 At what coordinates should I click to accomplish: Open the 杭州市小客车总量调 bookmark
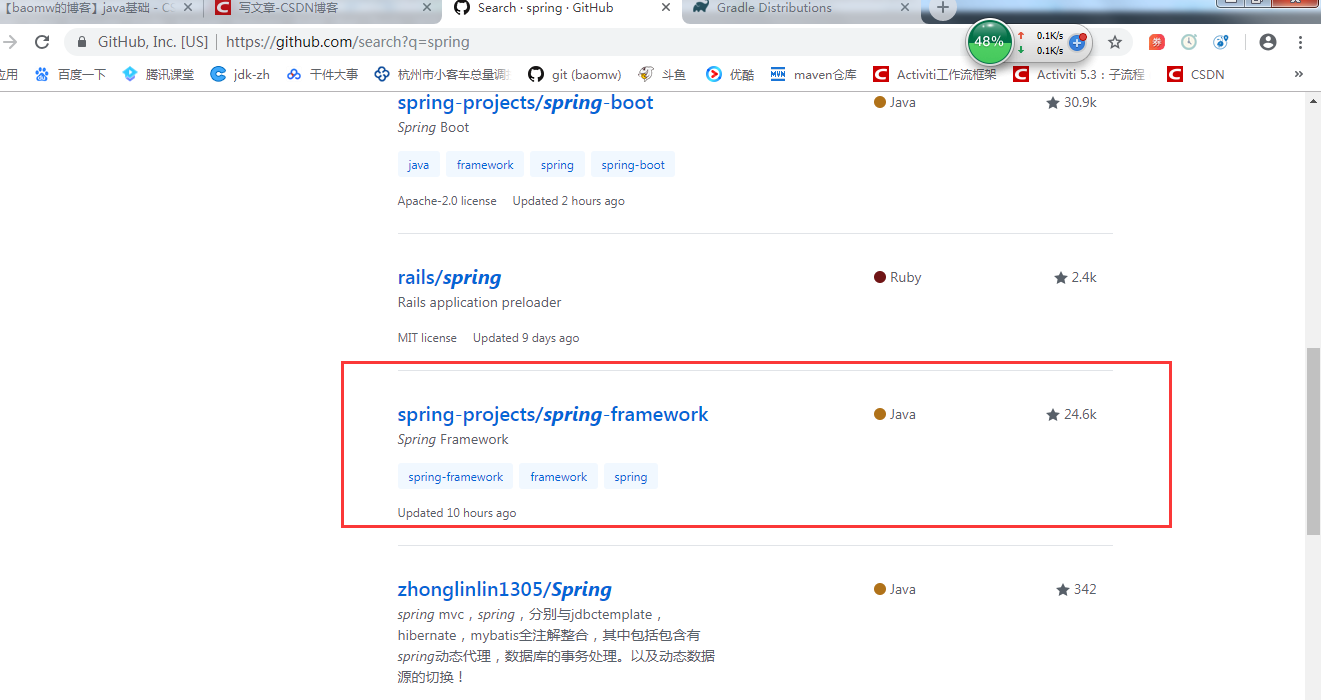coord(442,74)
